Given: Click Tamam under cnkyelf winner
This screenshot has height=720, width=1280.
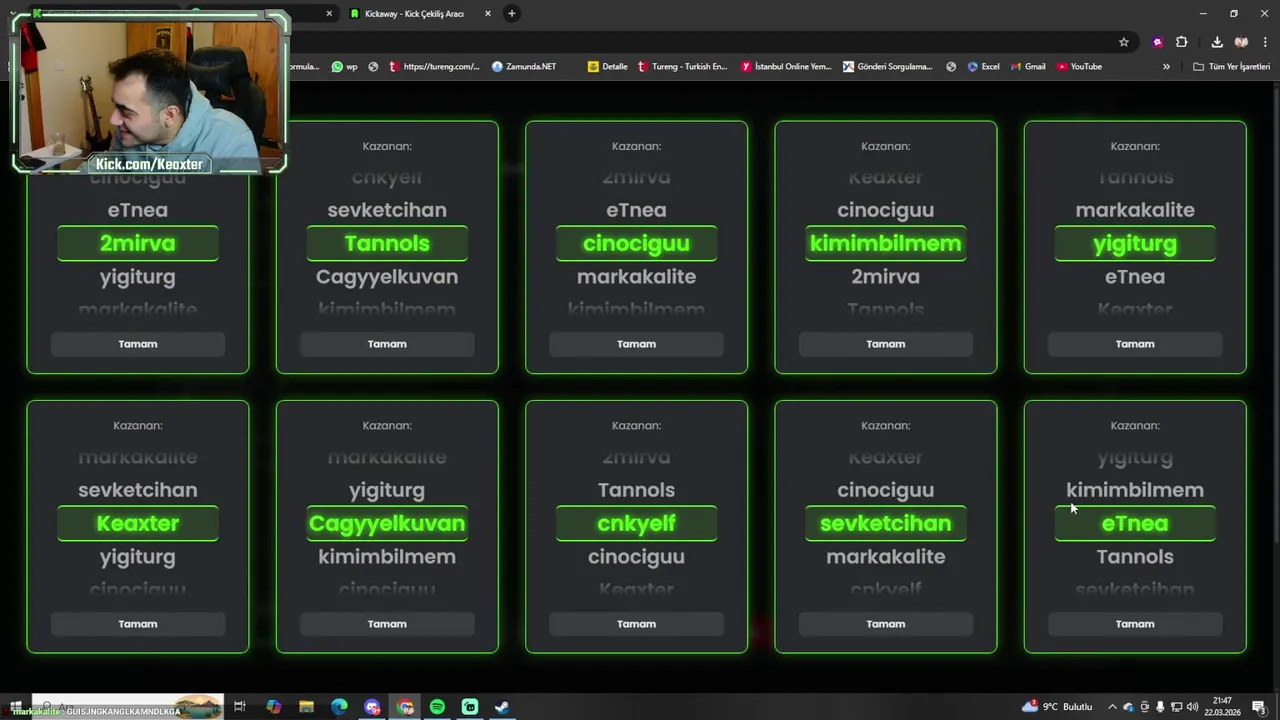Looking at the screenshot, I should pos(636,624).
